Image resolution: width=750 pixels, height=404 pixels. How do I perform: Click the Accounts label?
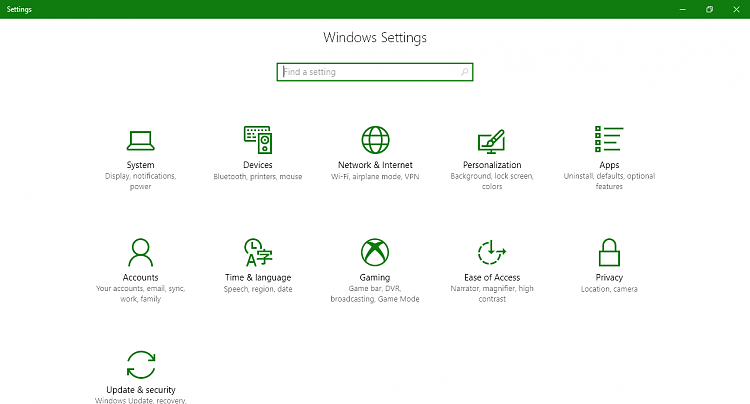click(x=141, y=277)
